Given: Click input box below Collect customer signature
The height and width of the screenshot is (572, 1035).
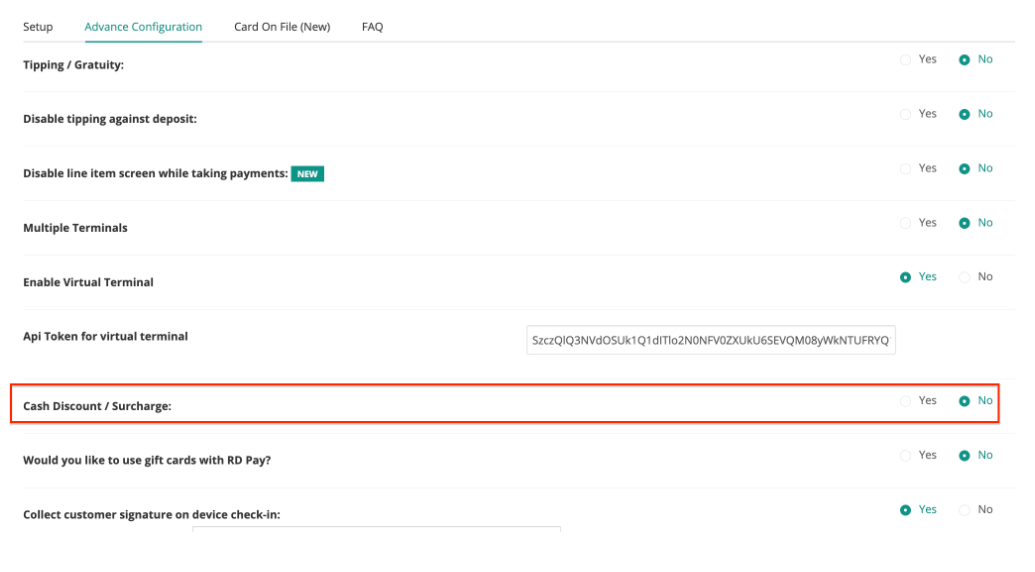Looking at the screenshot, I should 376,529.
